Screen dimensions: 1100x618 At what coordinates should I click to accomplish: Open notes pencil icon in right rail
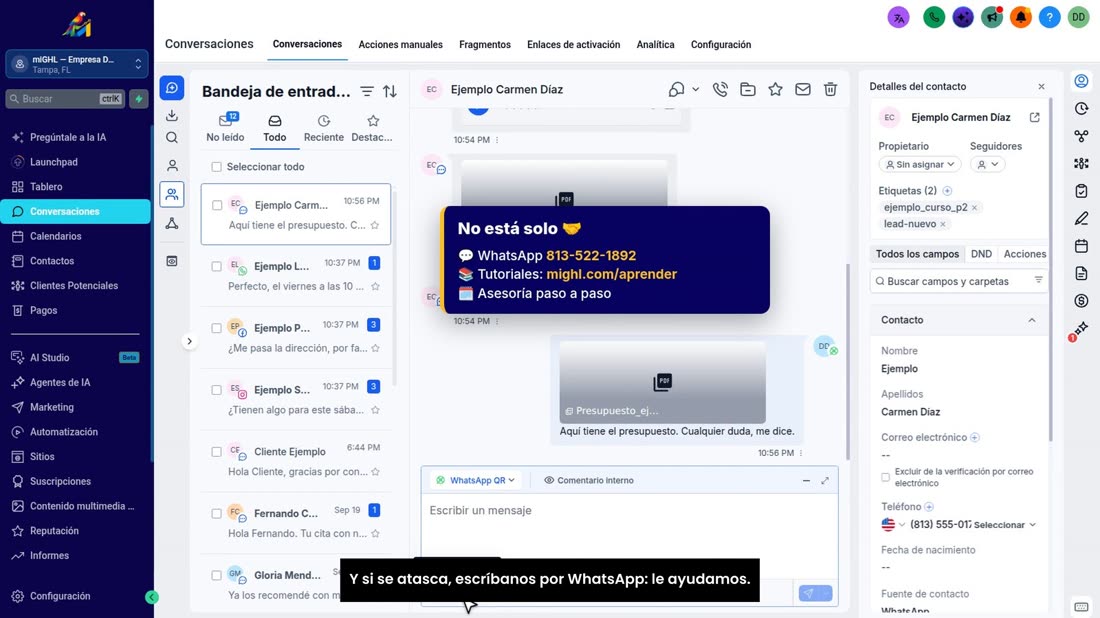point(1081,219)
